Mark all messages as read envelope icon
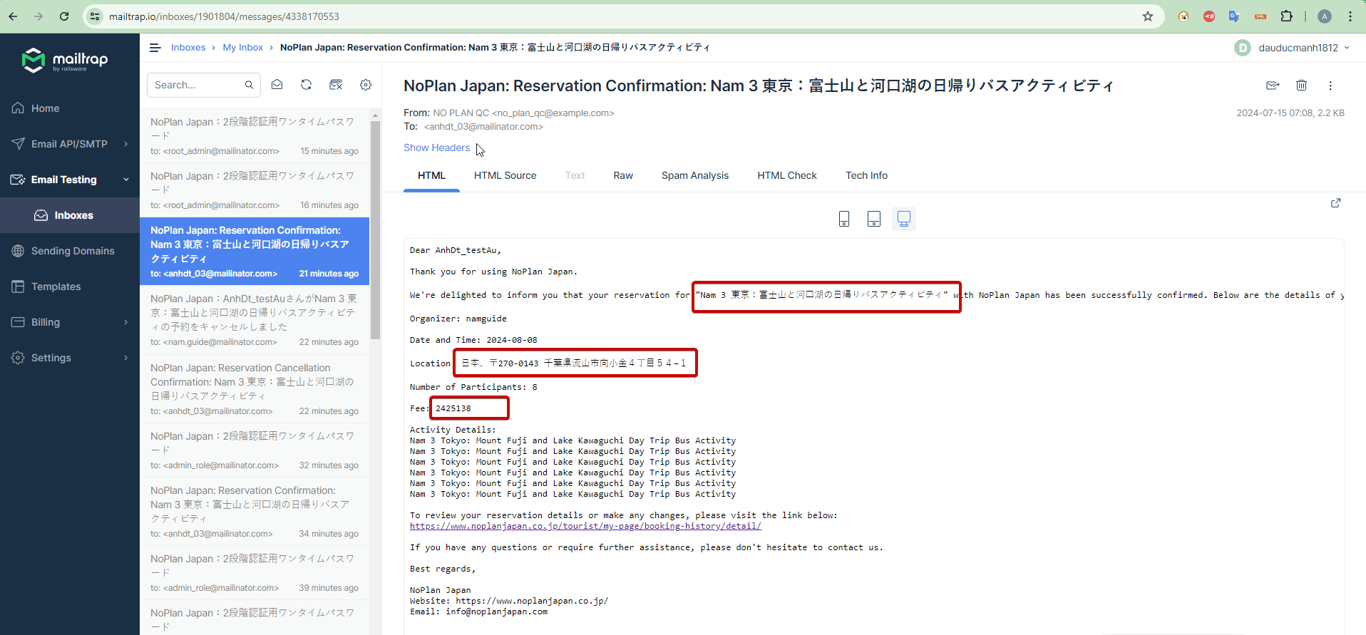The height and width of the screenshot is (635, 1366). 277,85
